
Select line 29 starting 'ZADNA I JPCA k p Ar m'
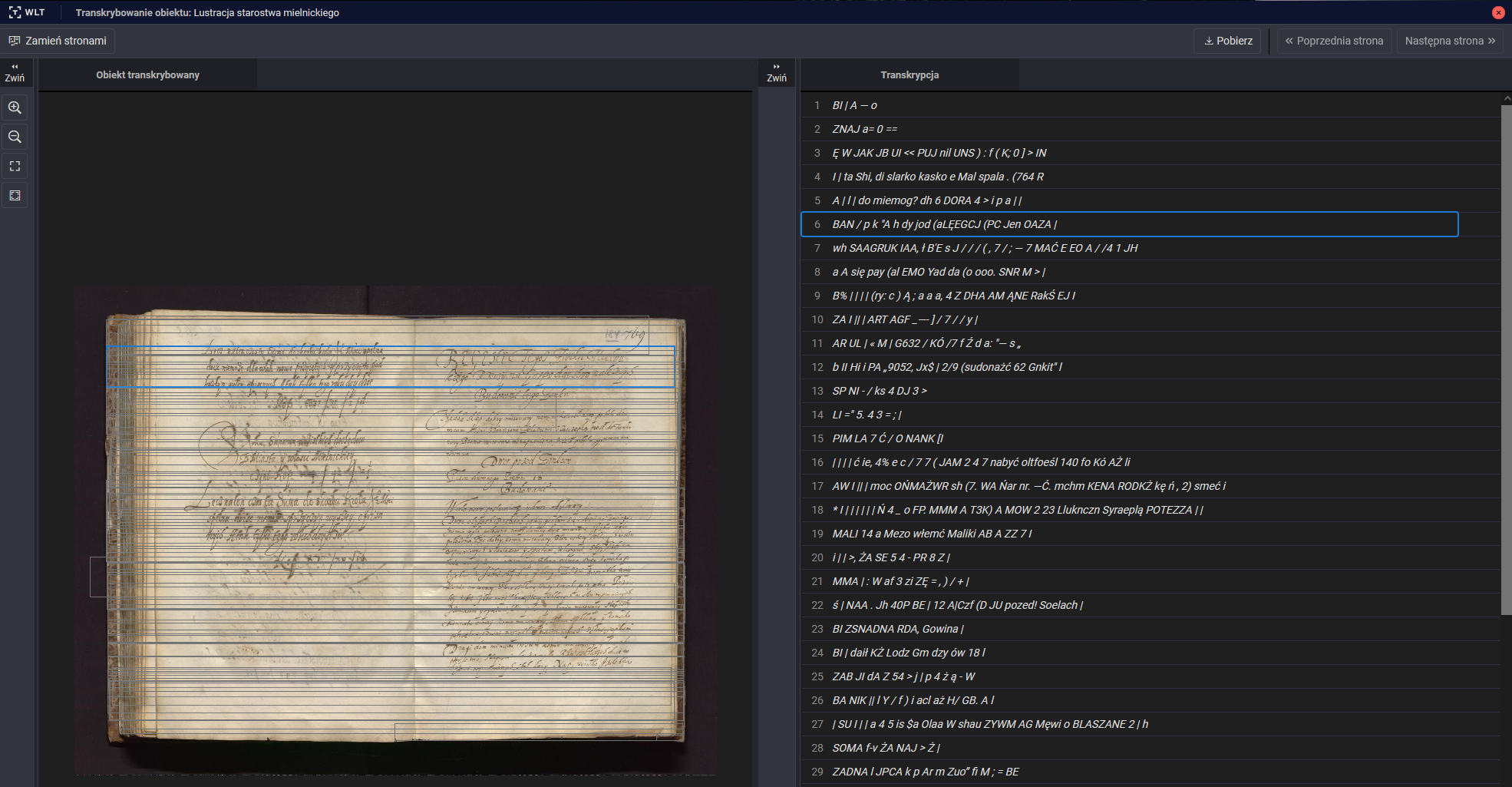point(1150,772)
